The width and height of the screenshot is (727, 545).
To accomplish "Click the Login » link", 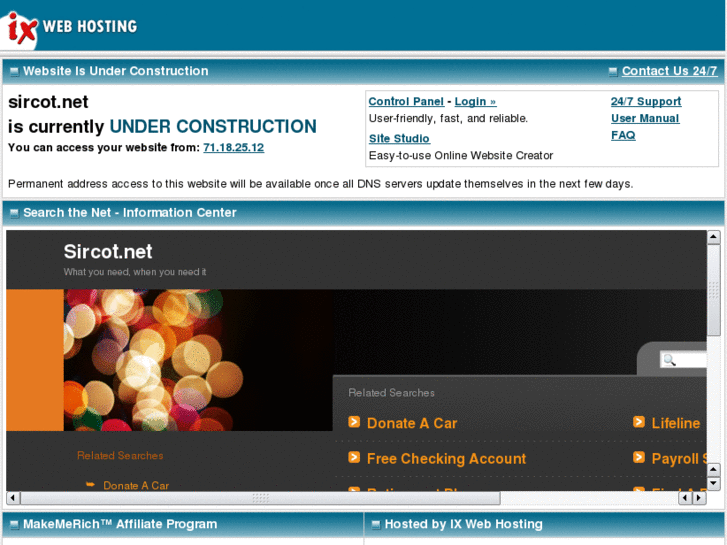I will (475, 102).
